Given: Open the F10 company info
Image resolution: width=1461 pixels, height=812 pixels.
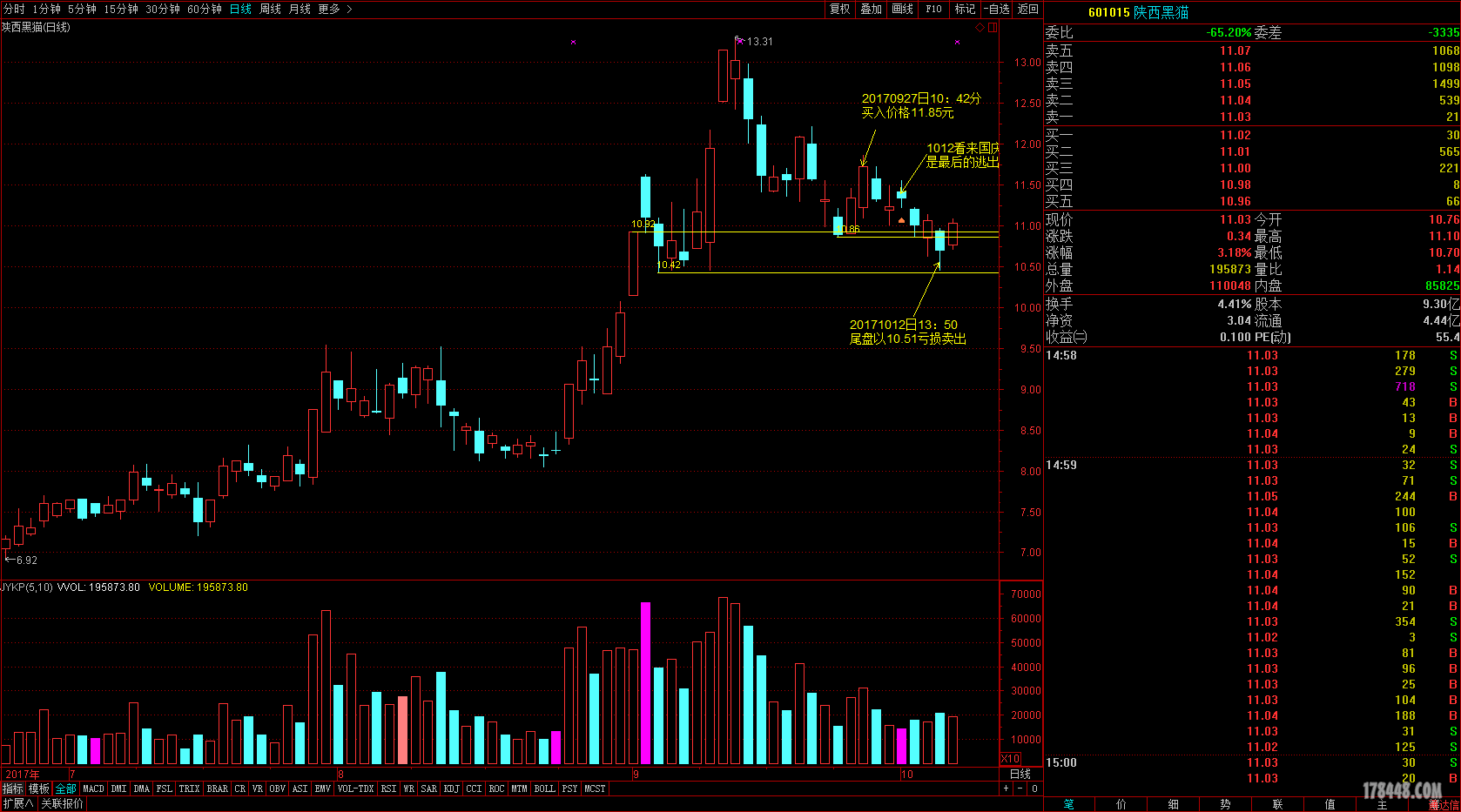Looking at the screenshot, I should 933,9.
